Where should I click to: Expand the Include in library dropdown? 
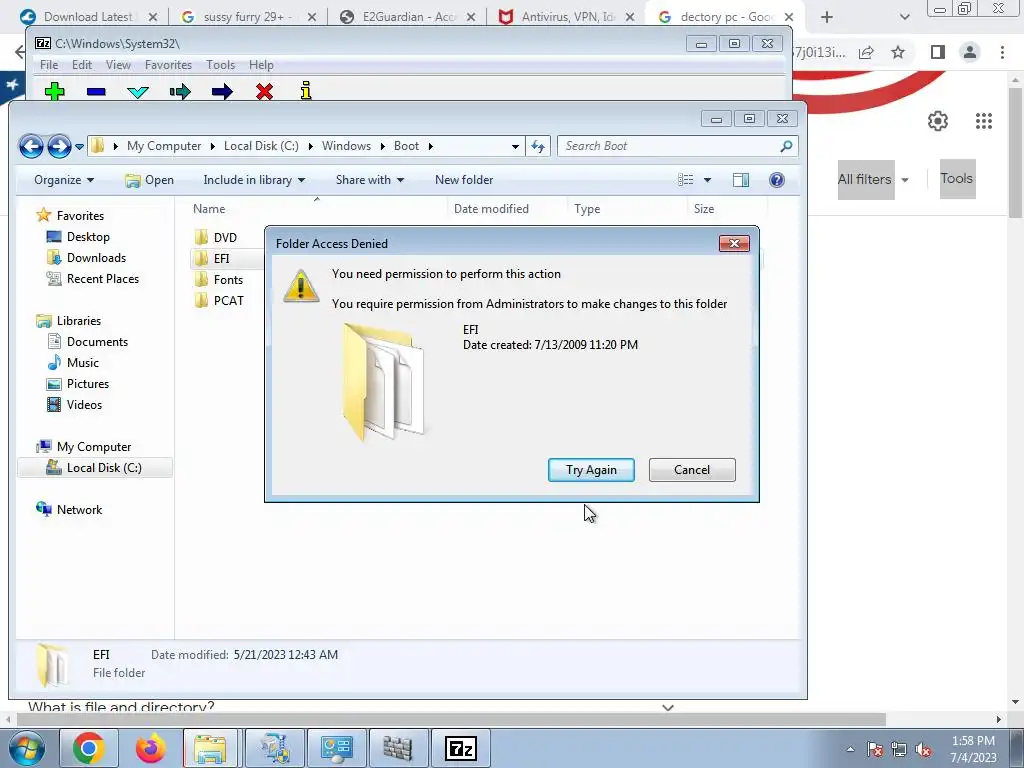point(254,180)
